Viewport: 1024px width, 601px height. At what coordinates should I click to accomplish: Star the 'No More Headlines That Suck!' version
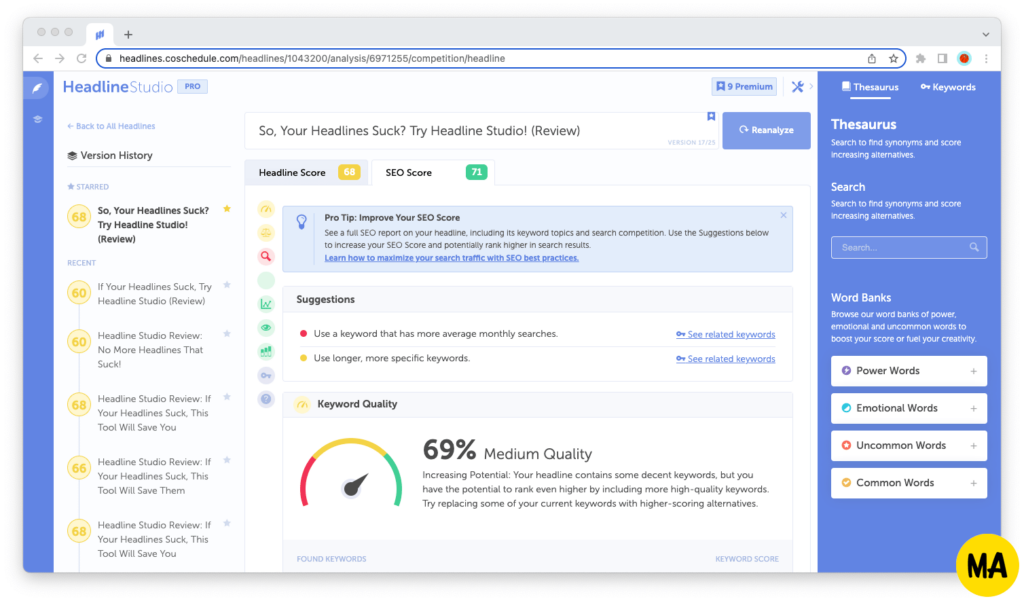pos(227,334)
